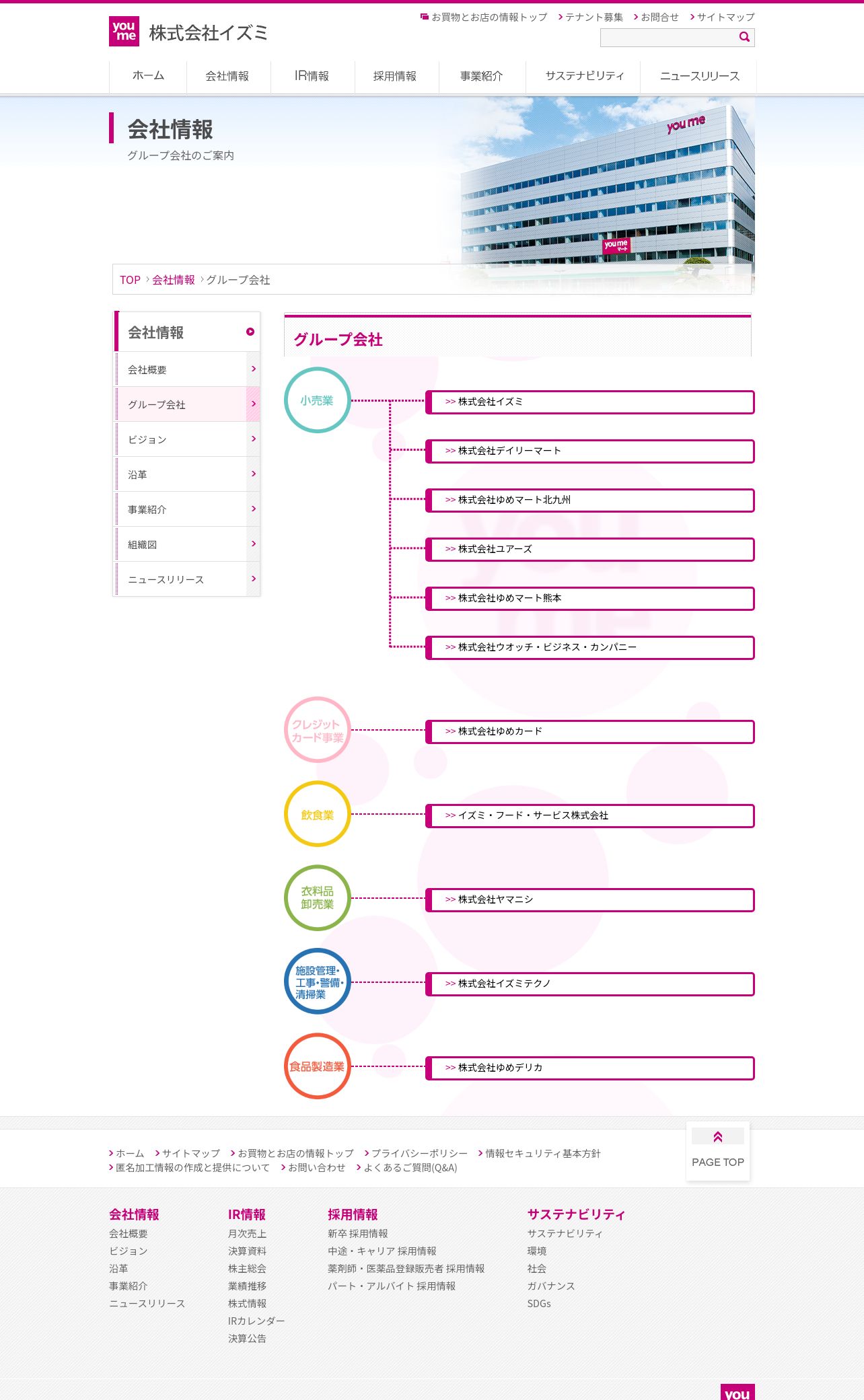The width and height of the screenshot is (864, 1400).
Task: Open 株式会社ゆめカード company link
Action: tap(590, 731)
